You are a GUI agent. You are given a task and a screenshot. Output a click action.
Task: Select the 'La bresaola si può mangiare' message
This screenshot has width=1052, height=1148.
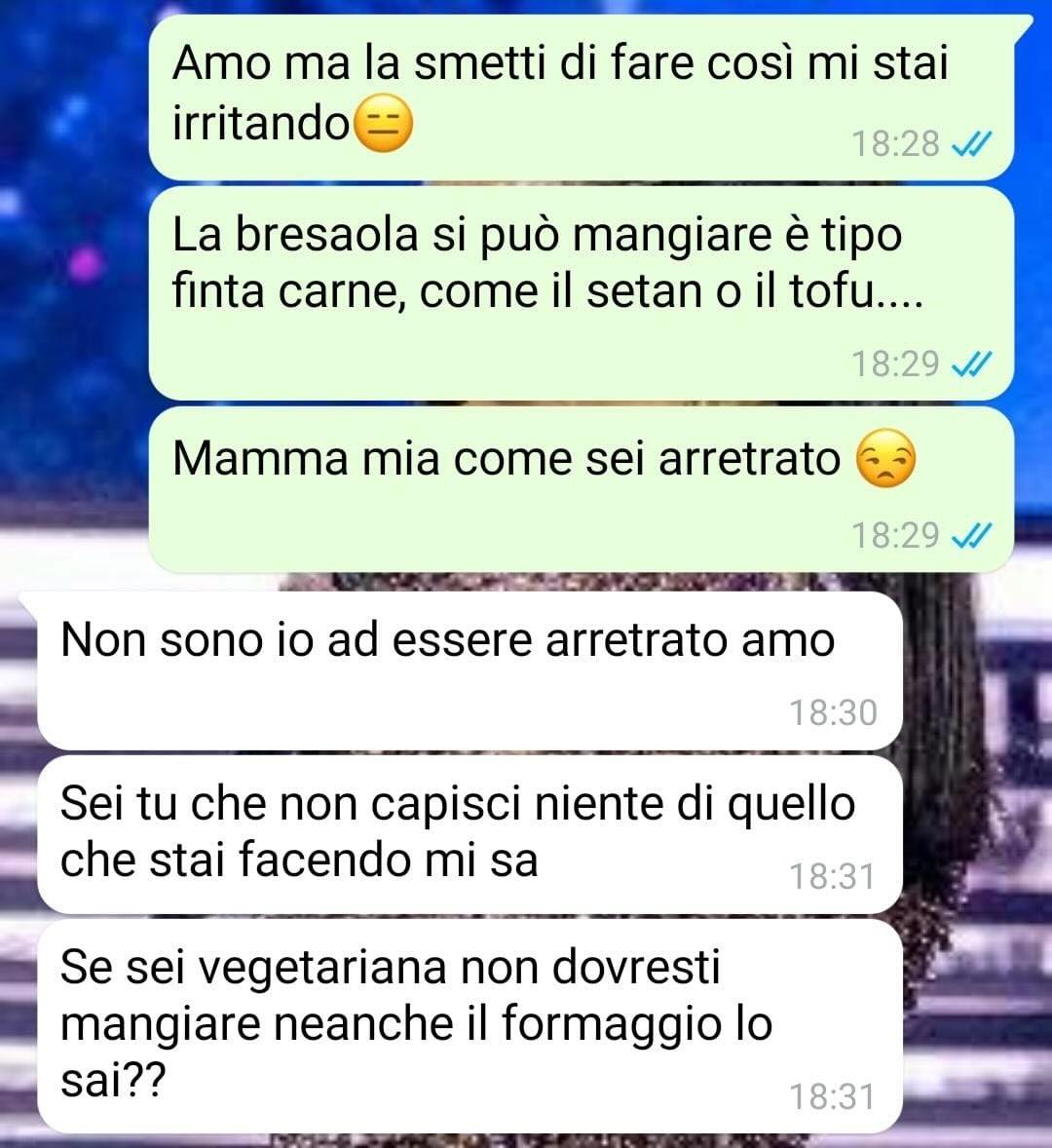coord(582,293)
